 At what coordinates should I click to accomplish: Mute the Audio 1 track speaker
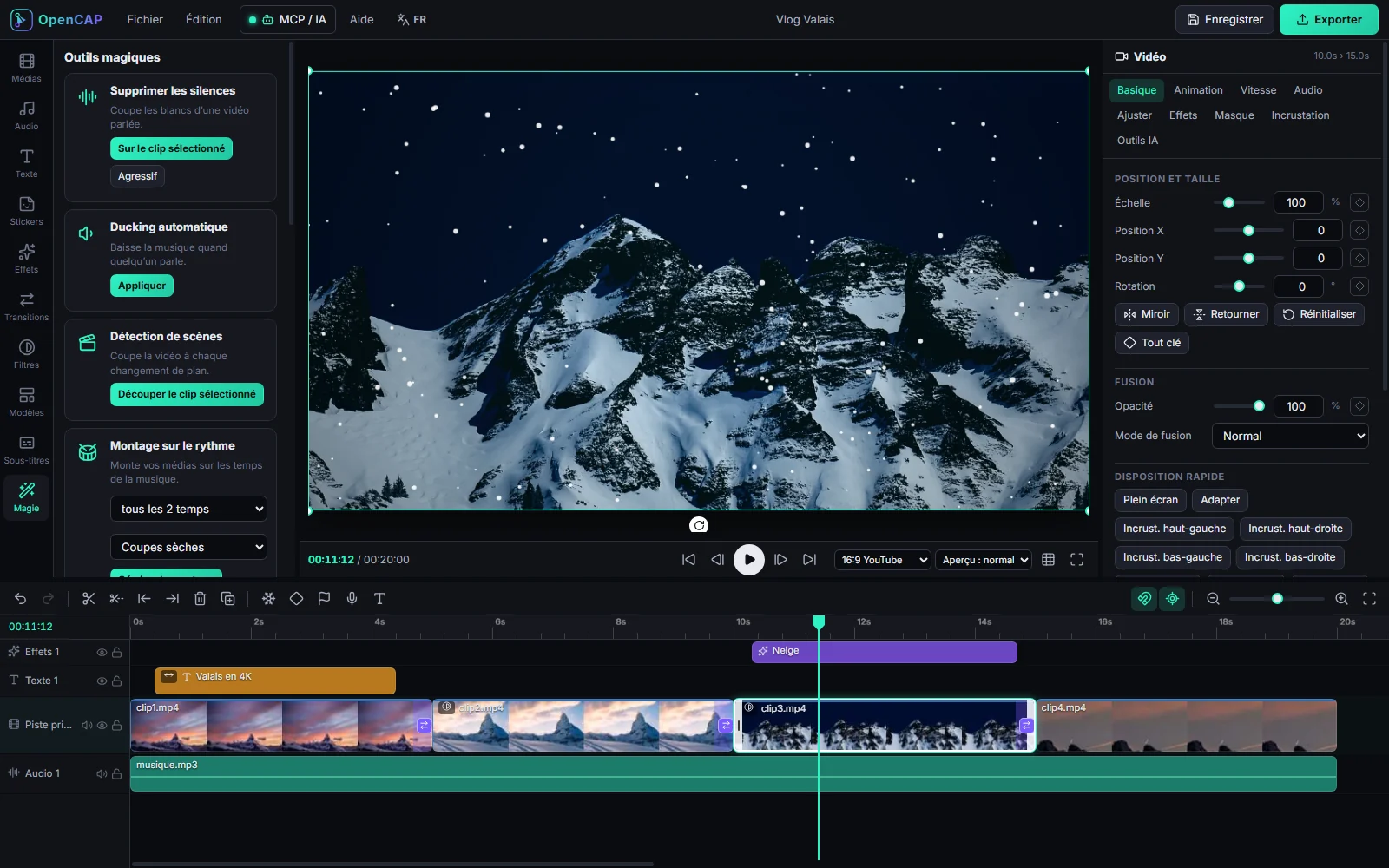tap(102, 773)
